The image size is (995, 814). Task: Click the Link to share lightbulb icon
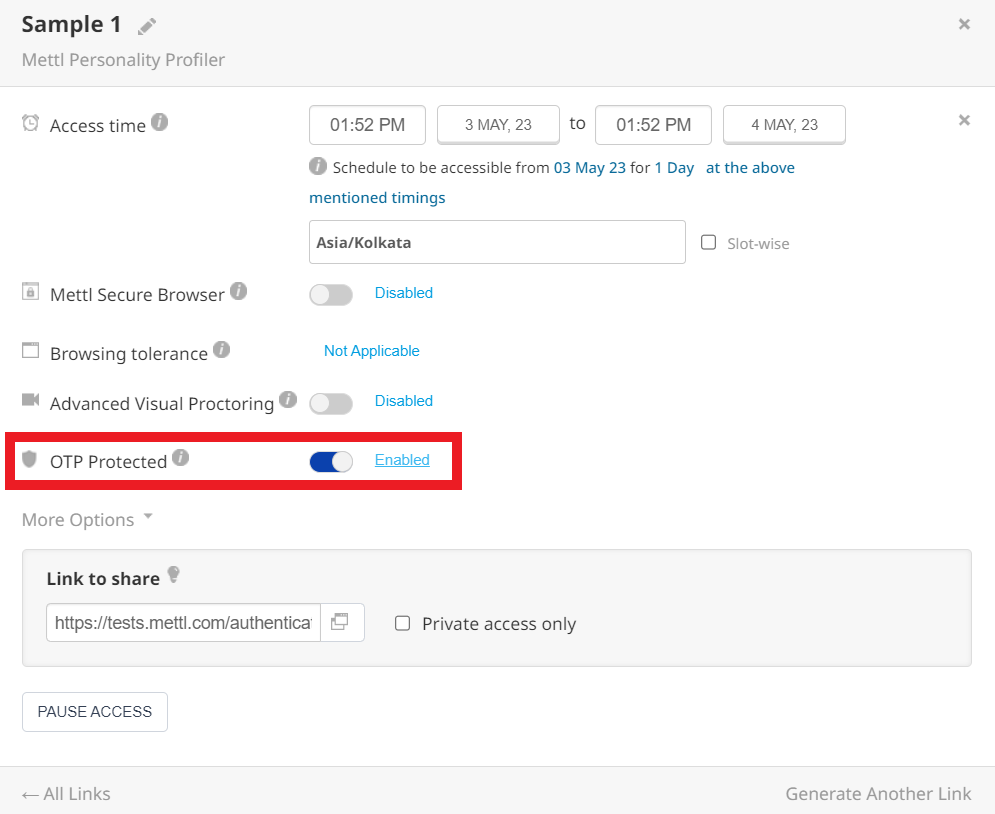[x=173, y=575]
